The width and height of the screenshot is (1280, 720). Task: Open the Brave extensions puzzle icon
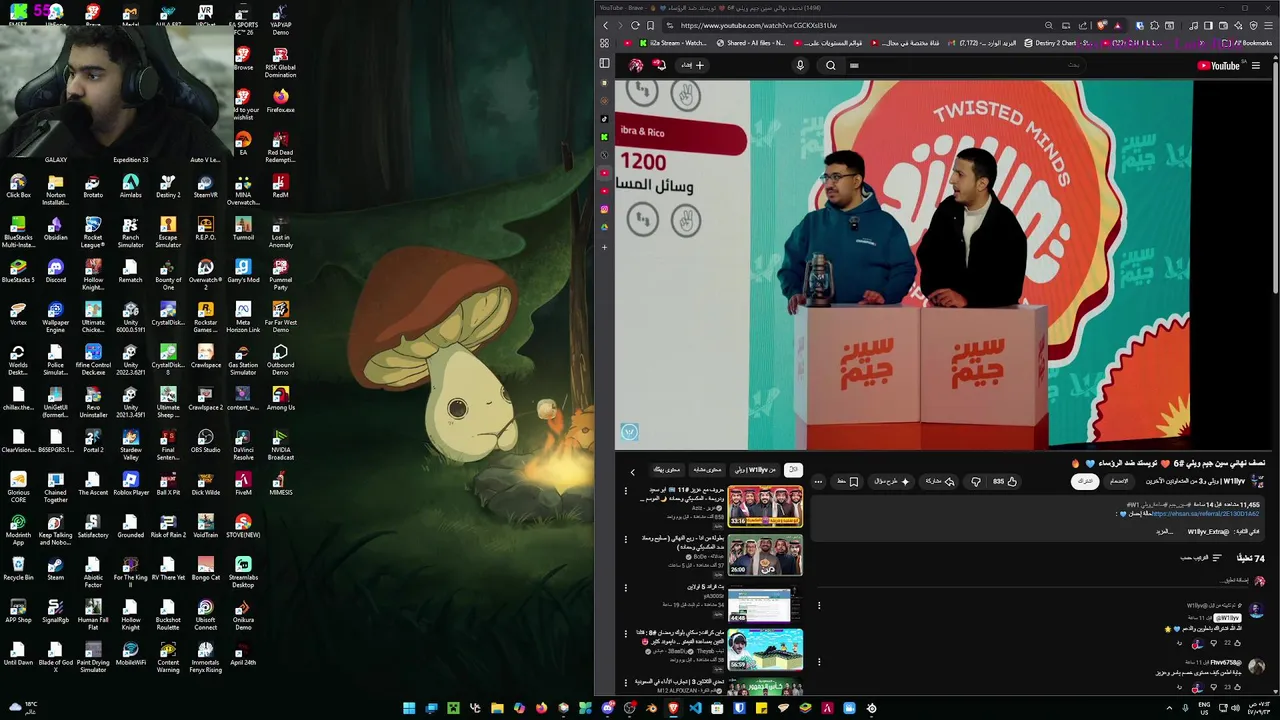pos(1154,25)
